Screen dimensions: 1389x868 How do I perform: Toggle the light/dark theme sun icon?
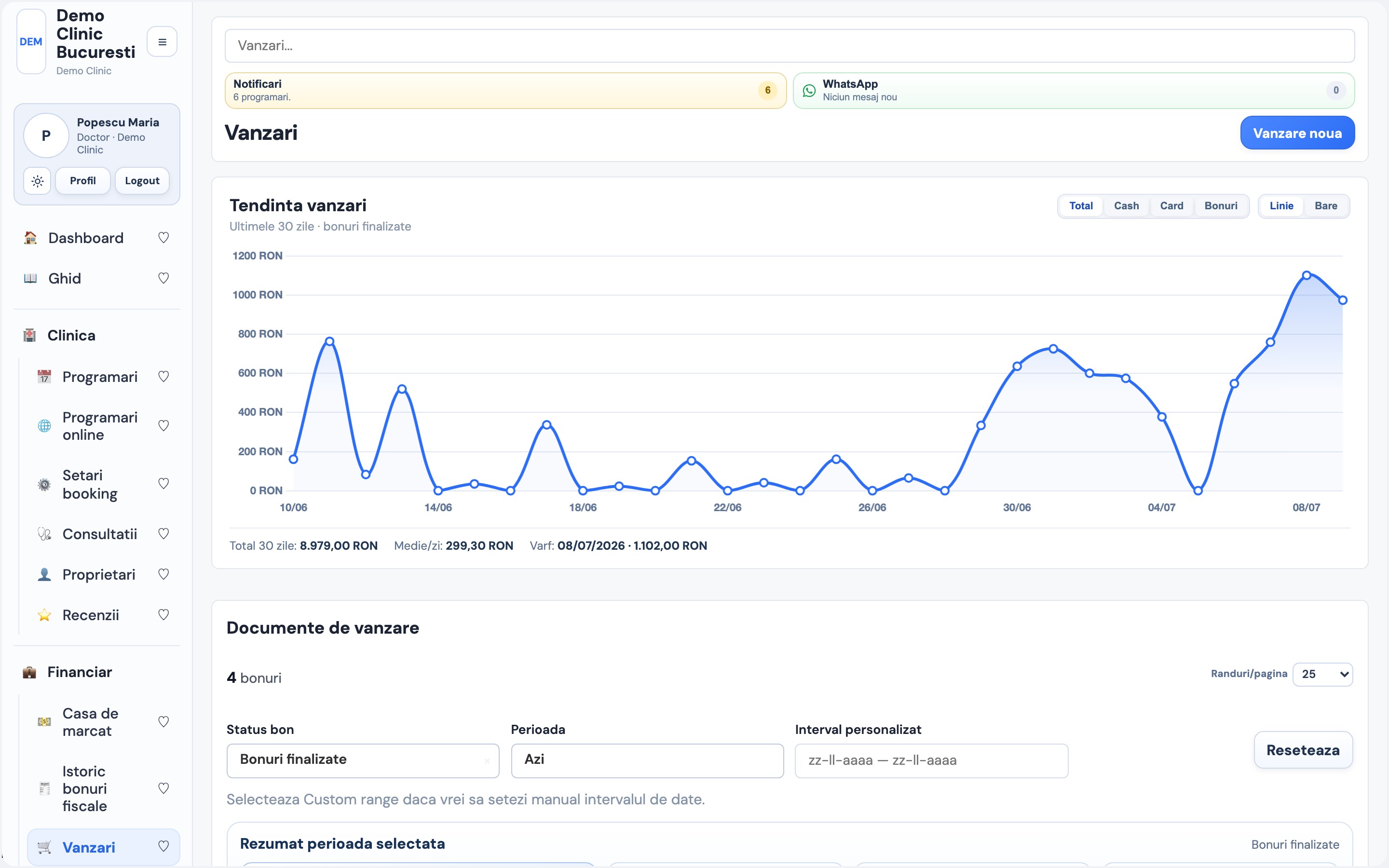tap(37, 181)
